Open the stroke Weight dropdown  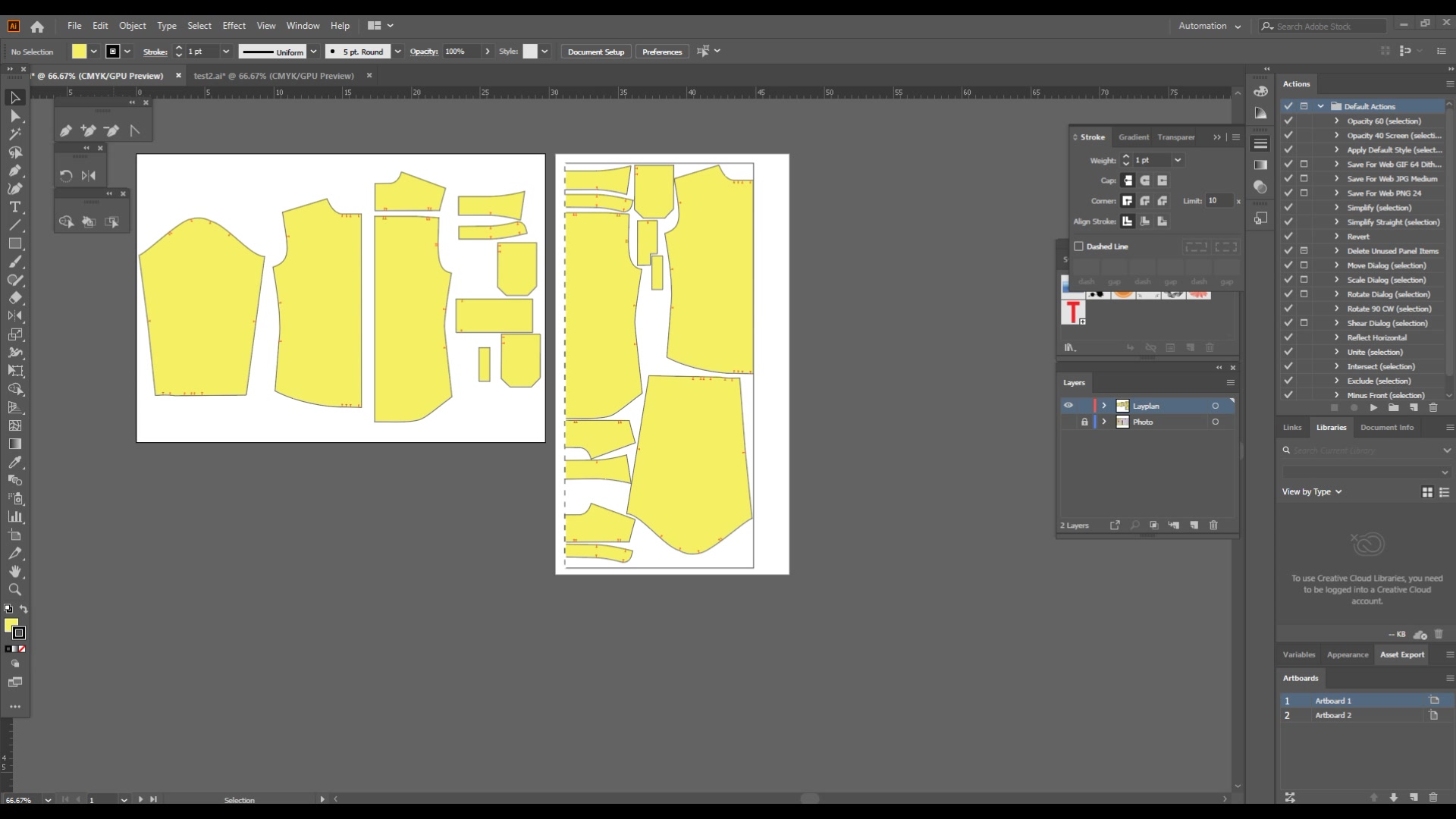(1177, 160)
